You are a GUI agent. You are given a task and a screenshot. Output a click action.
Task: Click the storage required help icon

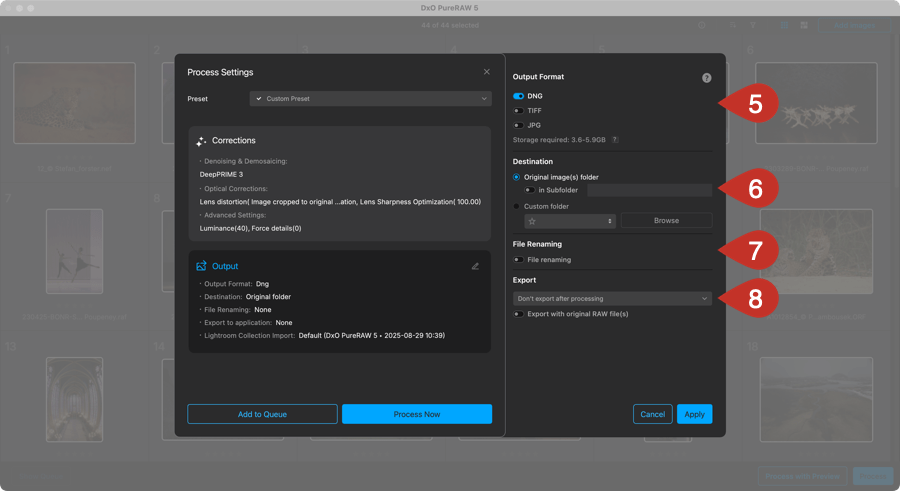pos(615,140)
